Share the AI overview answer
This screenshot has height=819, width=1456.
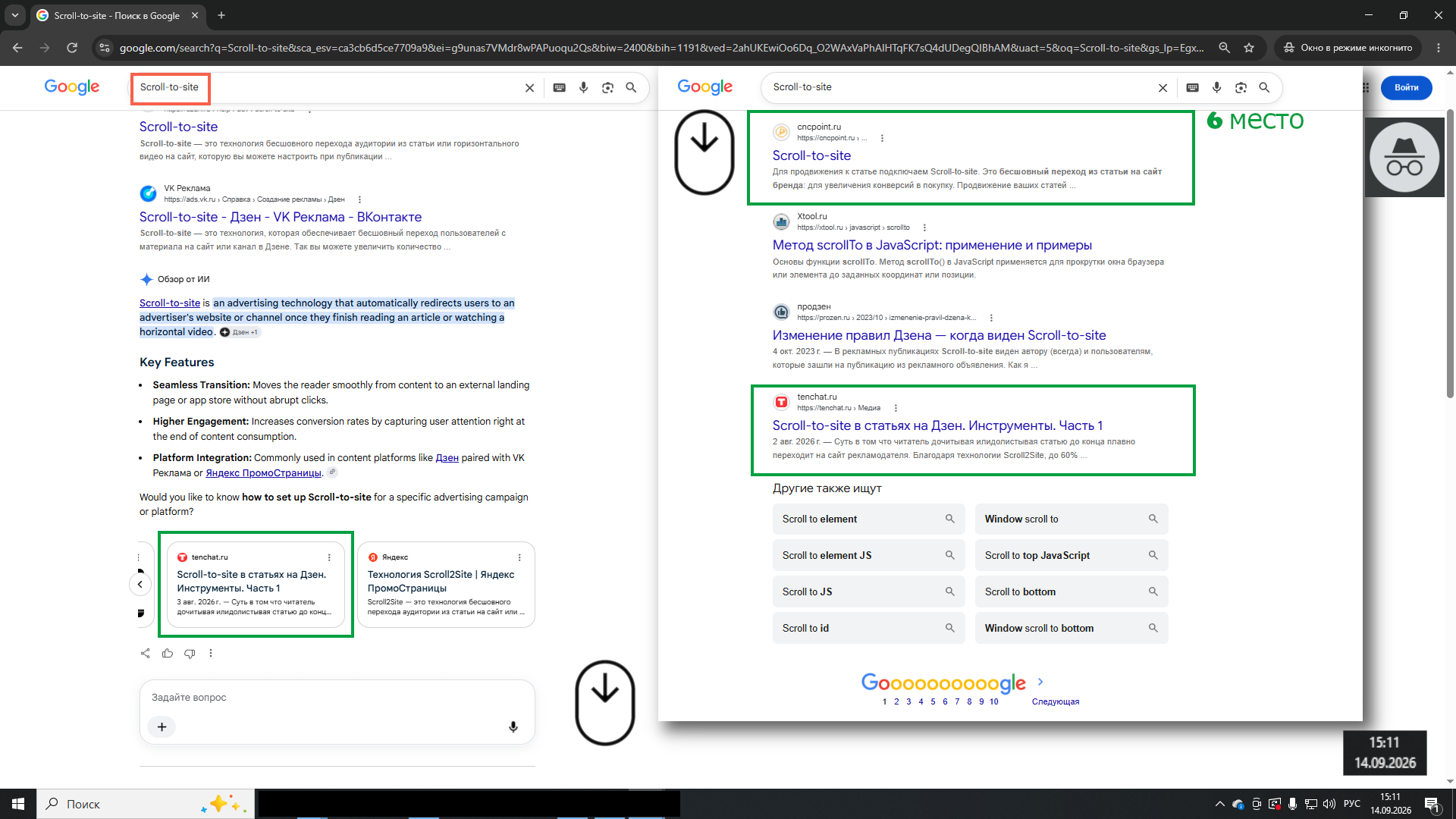(145, 653)
